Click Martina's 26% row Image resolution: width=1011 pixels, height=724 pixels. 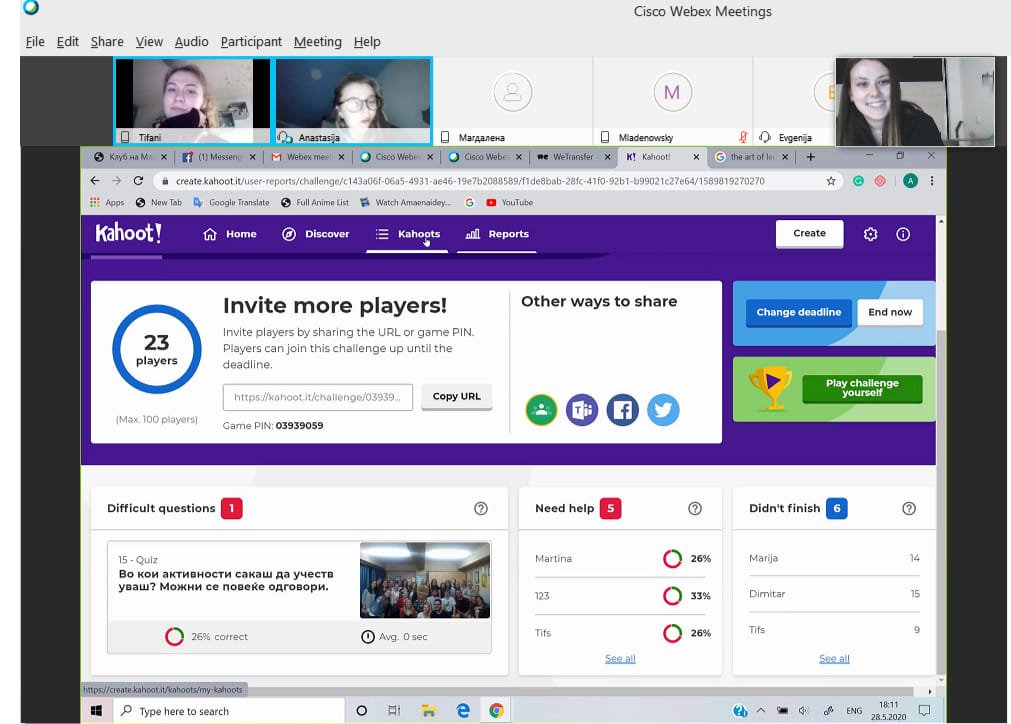tap(623, 559)
